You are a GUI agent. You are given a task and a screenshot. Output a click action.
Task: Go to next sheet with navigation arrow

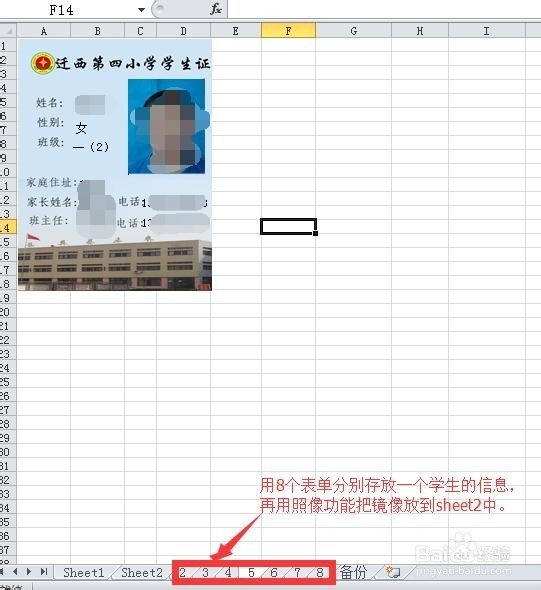(x=29, y=572)
